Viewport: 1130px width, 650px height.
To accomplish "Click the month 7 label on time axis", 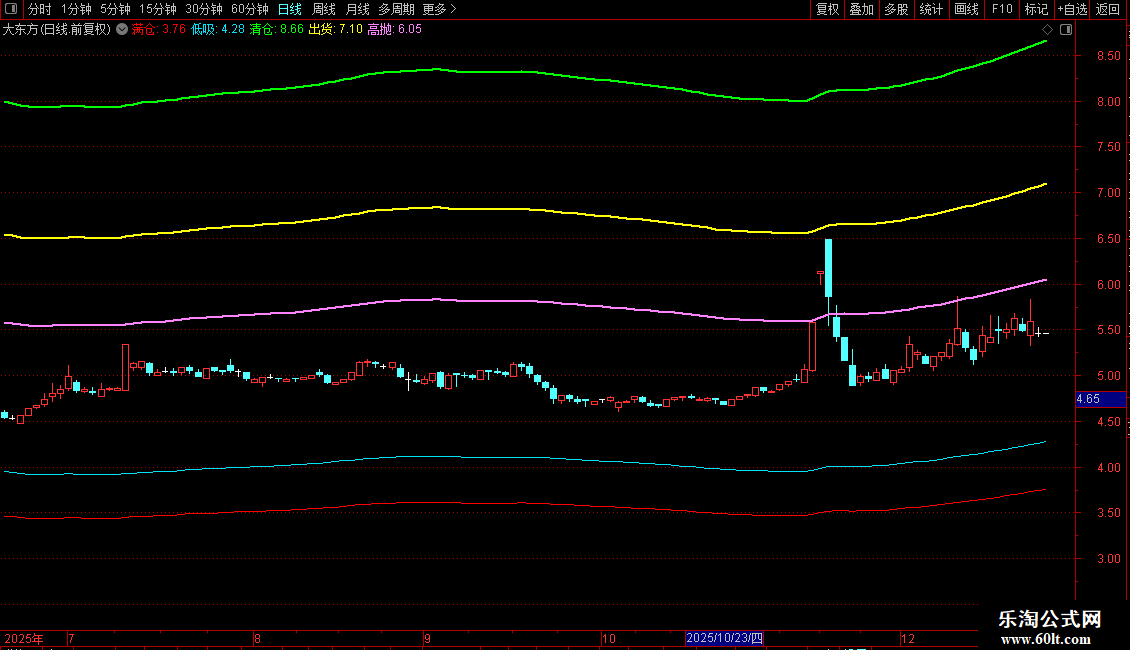I will (71, 638).
